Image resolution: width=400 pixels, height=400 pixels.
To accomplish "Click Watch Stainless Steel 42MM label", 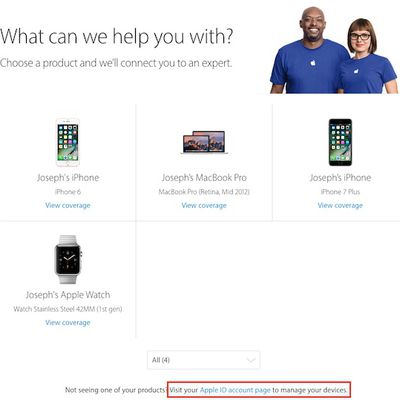I will [x=68, y=309].
